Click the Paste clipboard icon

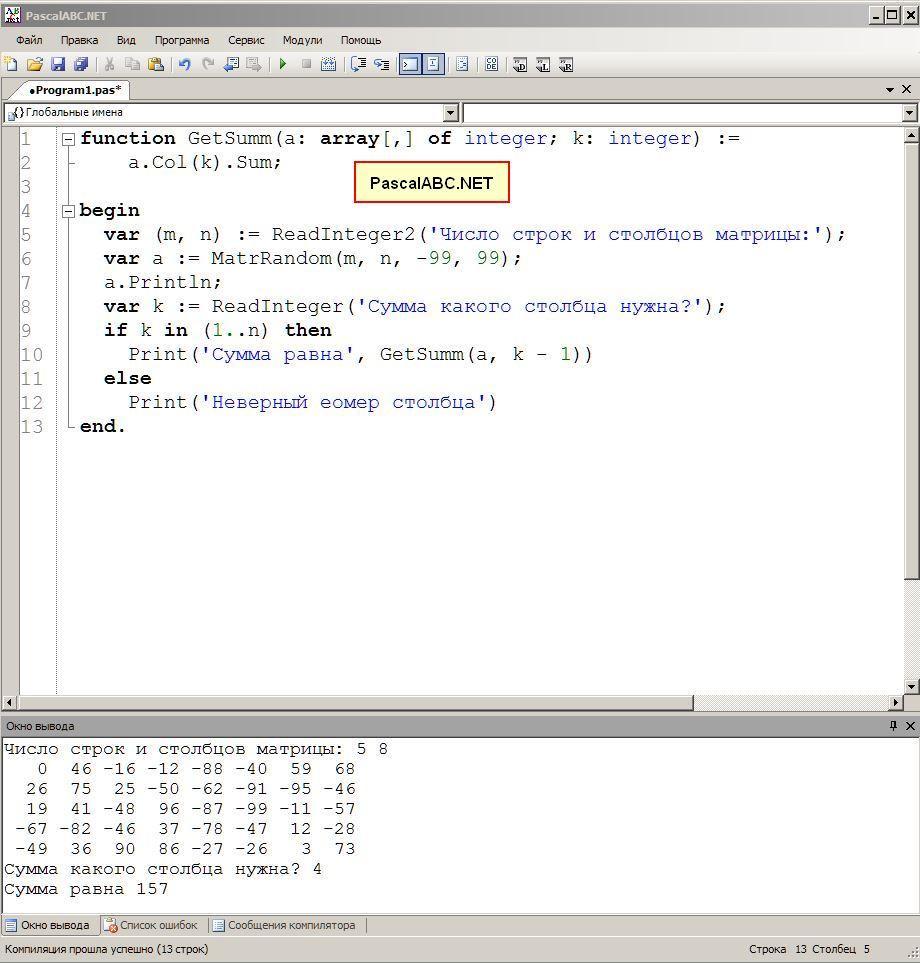click(x=156, y=65)
